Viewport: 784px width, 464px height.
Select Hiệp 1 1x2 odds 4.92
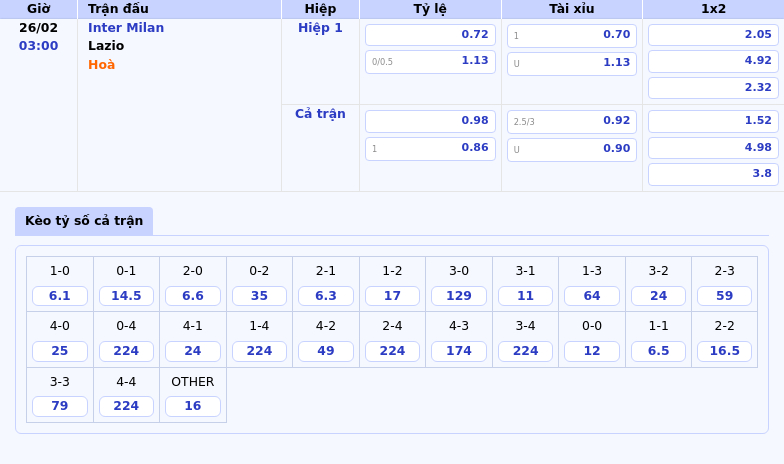tap(714, 61)
